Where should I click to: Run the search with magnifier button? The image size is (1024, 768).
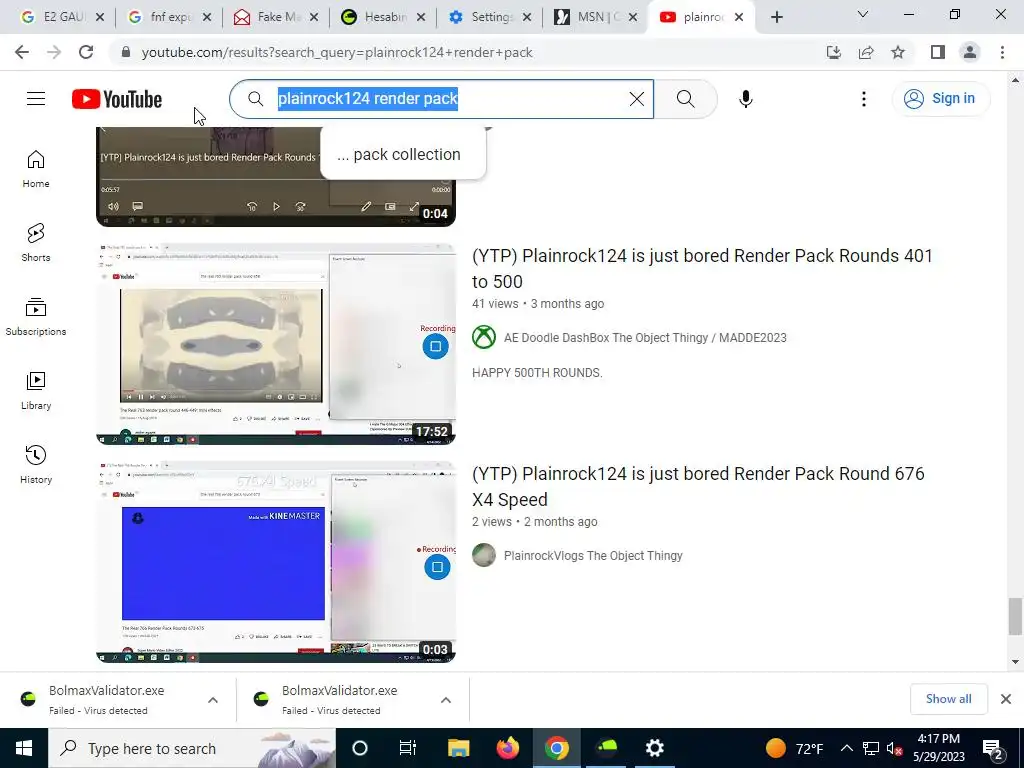coord(686,99)
